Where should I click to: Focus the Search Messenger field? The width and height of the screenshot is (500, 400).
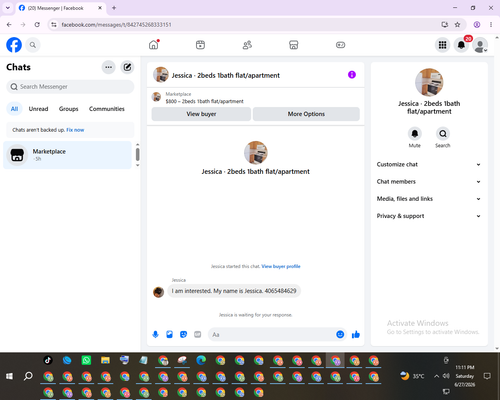point(70,87)
